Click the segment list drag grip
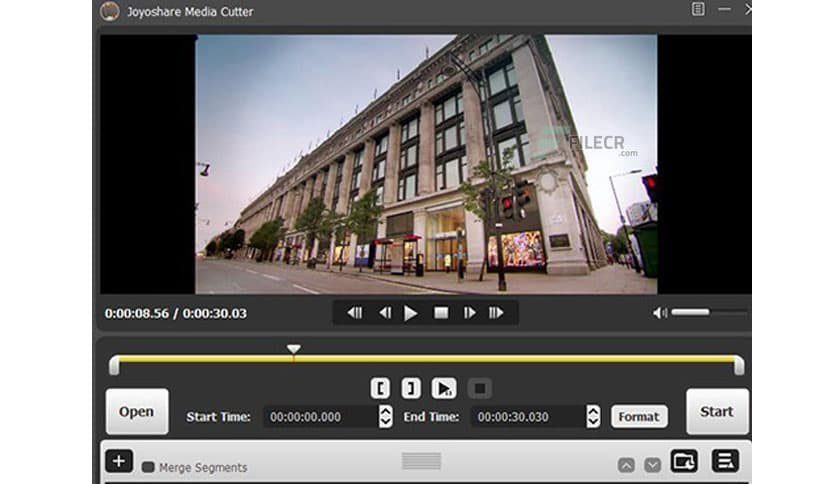The height and width of the screenshot is (484, 836). (421, 461)
